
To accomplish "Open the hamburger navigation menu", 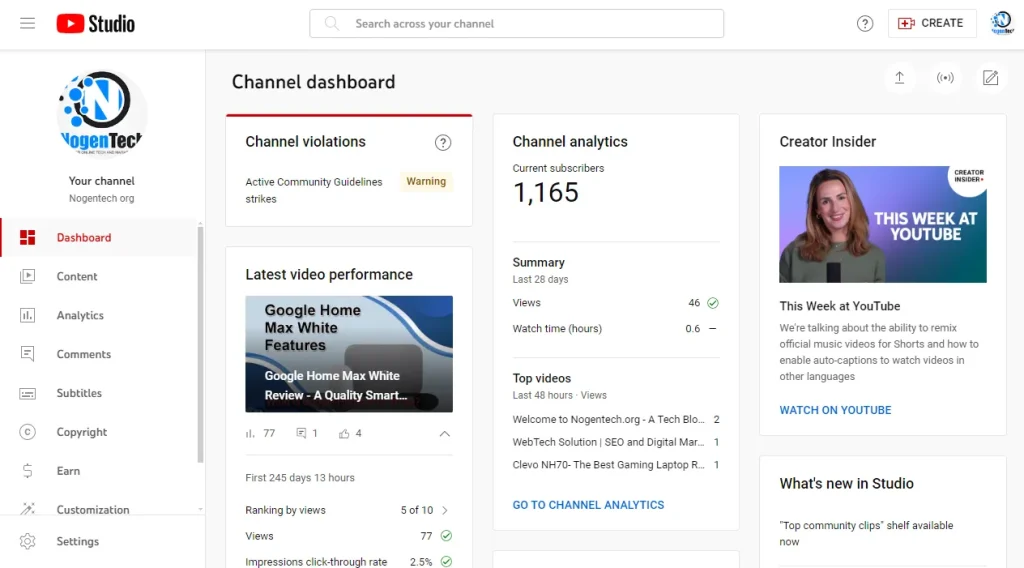I will click(x=27, y=24).
